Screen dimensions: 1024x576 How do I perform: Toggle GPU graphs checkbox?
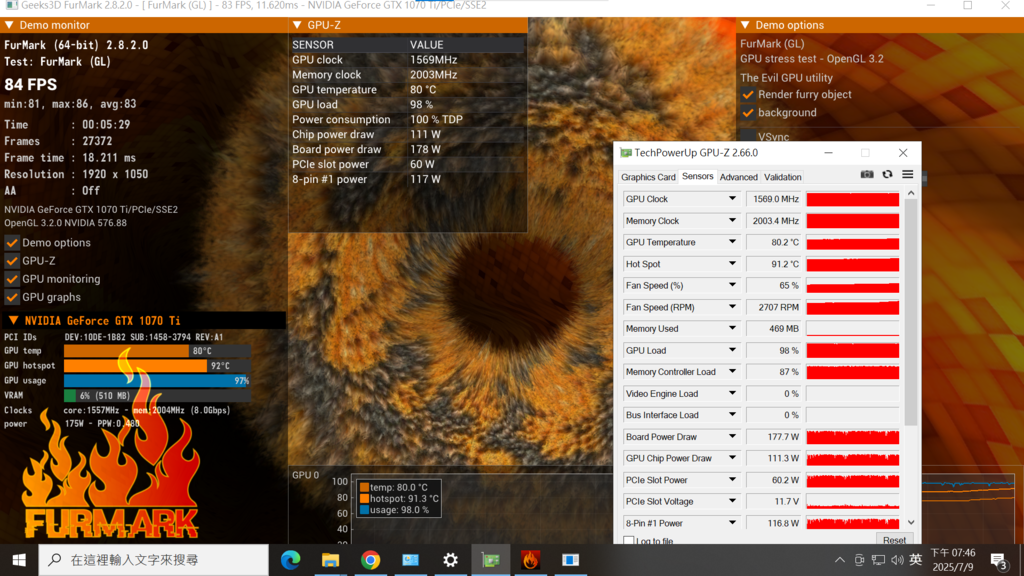point(12,297)
